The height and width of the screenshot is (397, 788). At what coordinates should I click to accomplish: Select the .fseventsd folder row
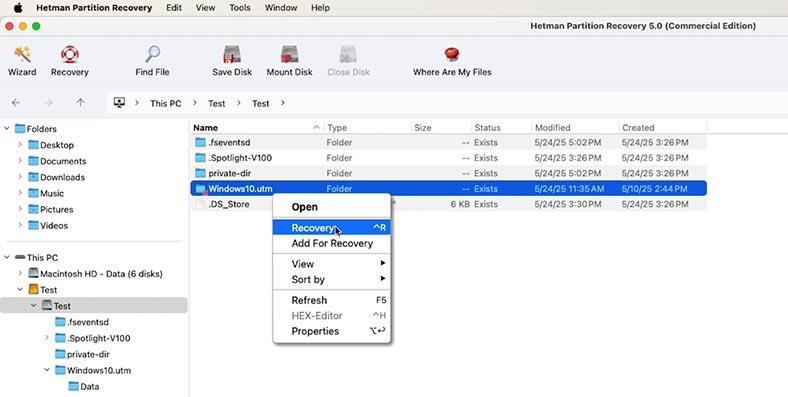[448, 143]
